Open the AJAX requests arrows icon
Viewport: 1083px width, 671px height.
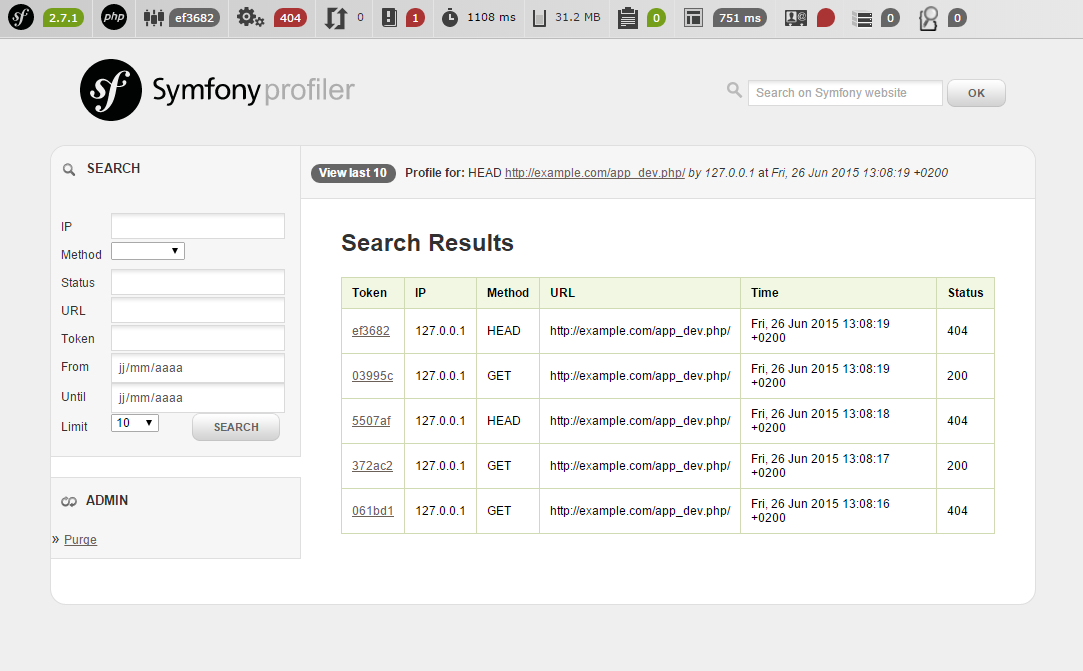point(335,18)
